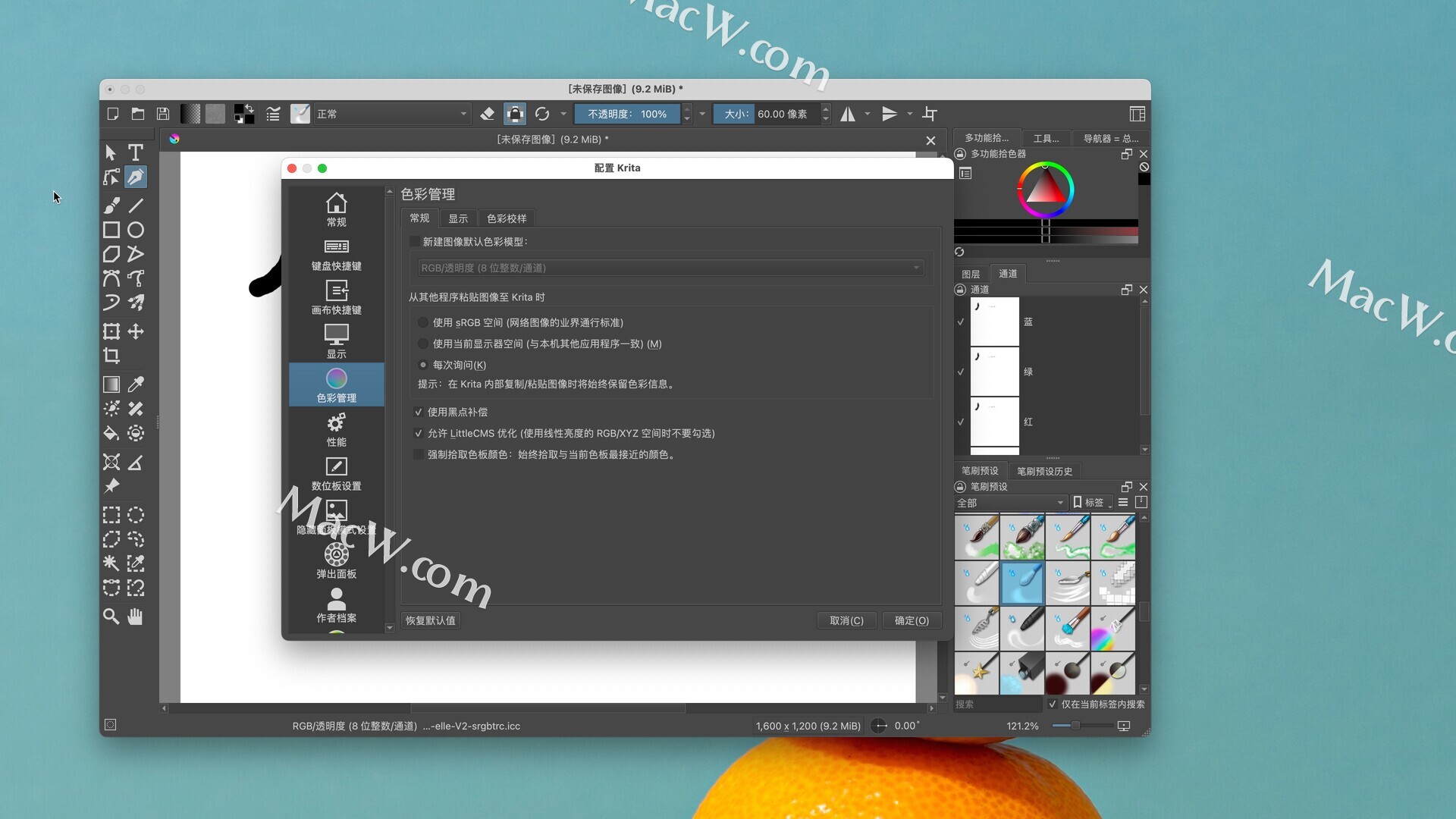Open Performance settings page

[x=337, y=430]
